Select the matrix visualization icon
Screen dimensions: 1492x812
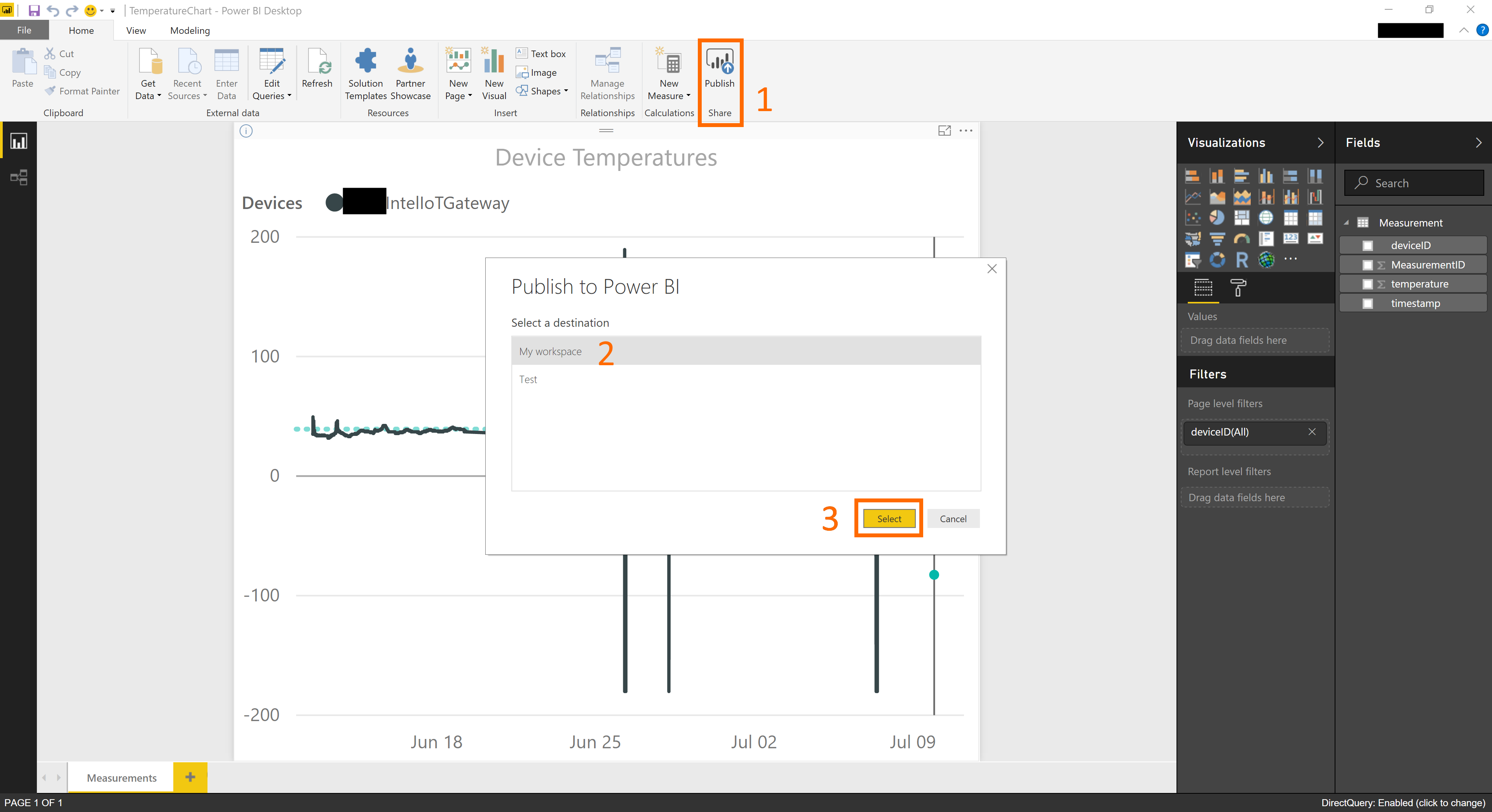tap(1315, 218)
